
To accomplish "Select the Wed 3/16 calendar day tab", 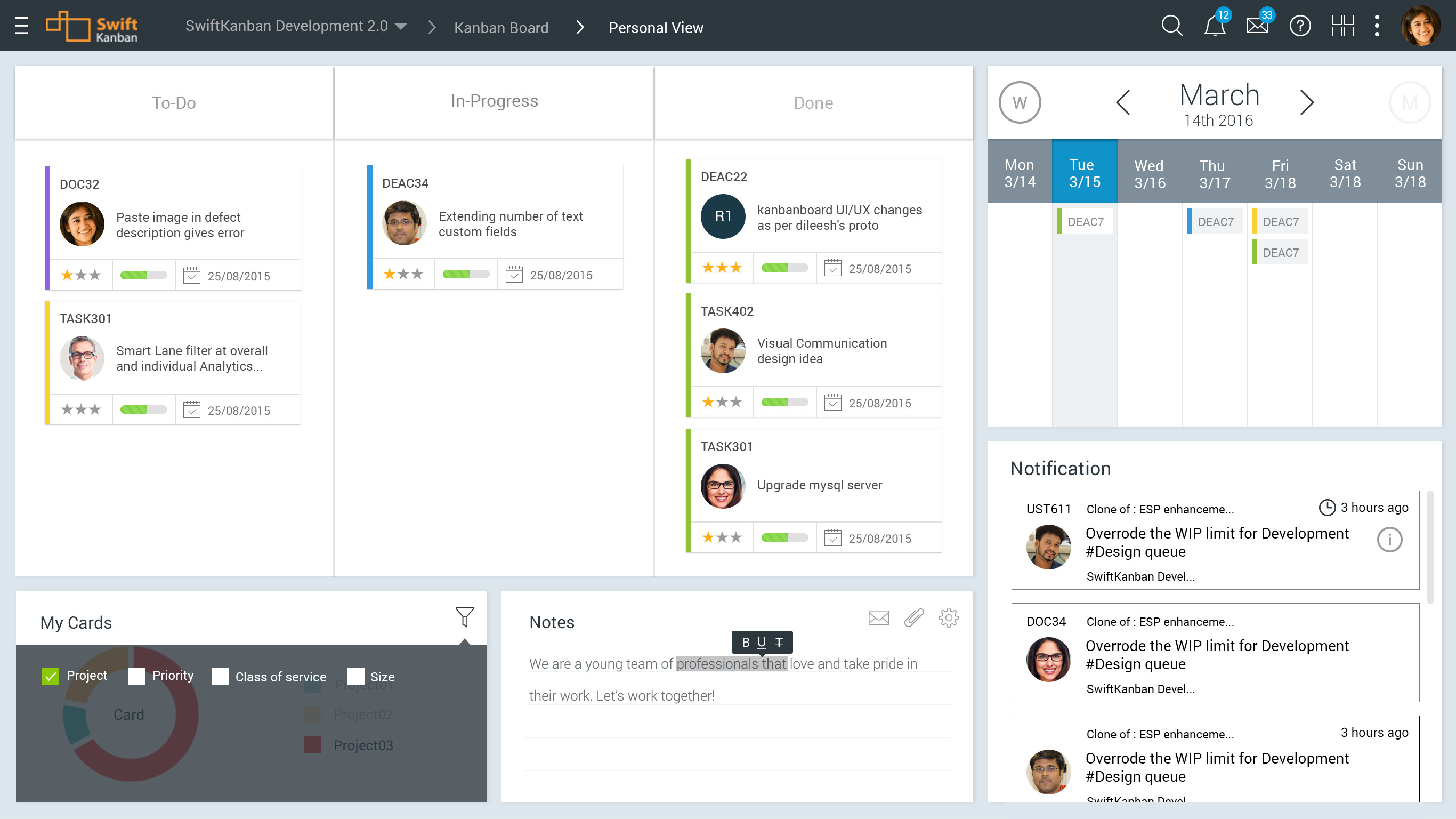I will point(1150,174).
